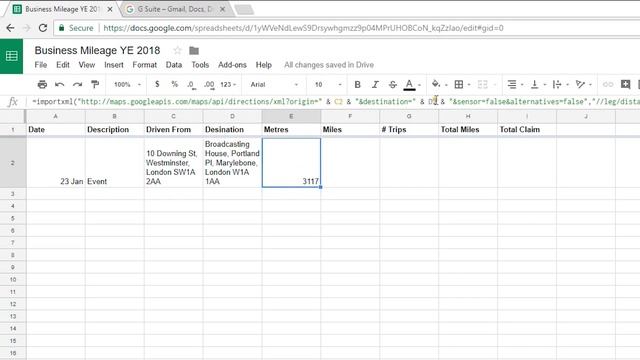Star the Business Mileage document
Viewport: 640px width, 360px height.
[177, 51]
